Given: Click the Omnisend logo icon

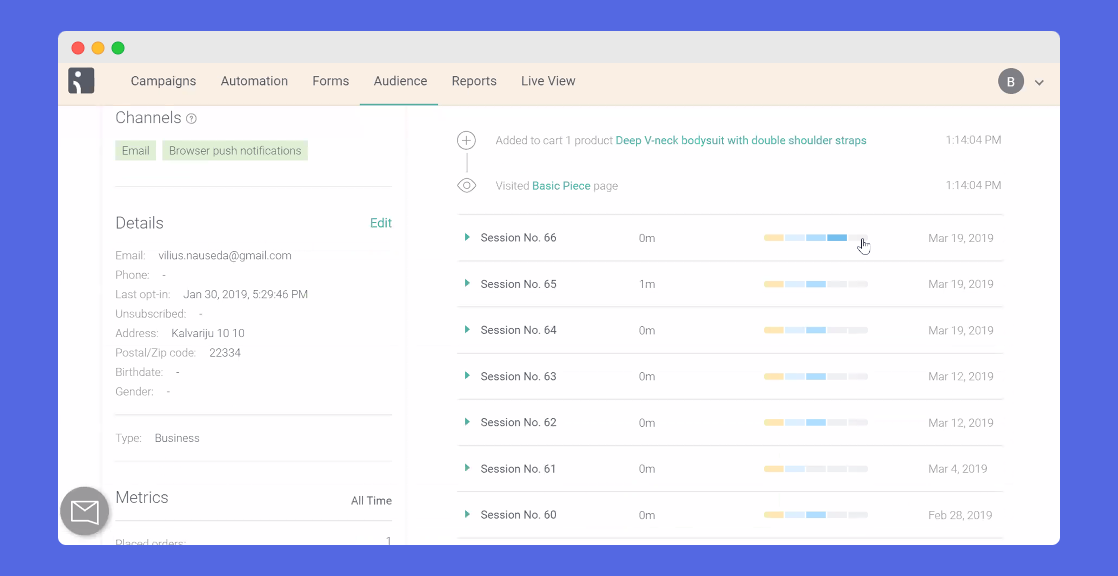Looking at the screenshot, I should pyautogui.click(x=81, y=81).
